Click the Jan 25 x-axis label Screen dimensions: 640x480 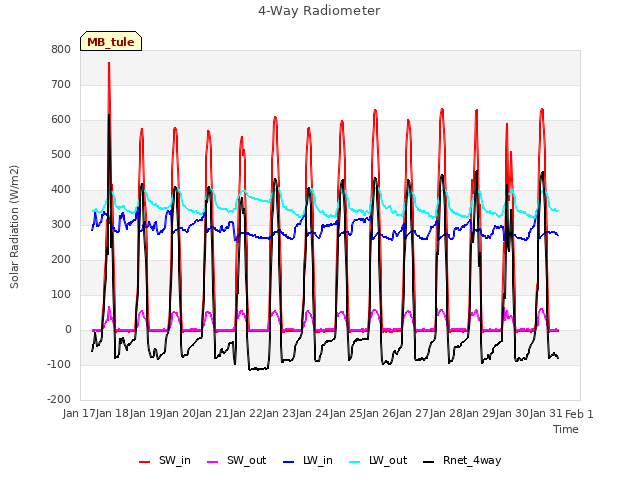346,414
